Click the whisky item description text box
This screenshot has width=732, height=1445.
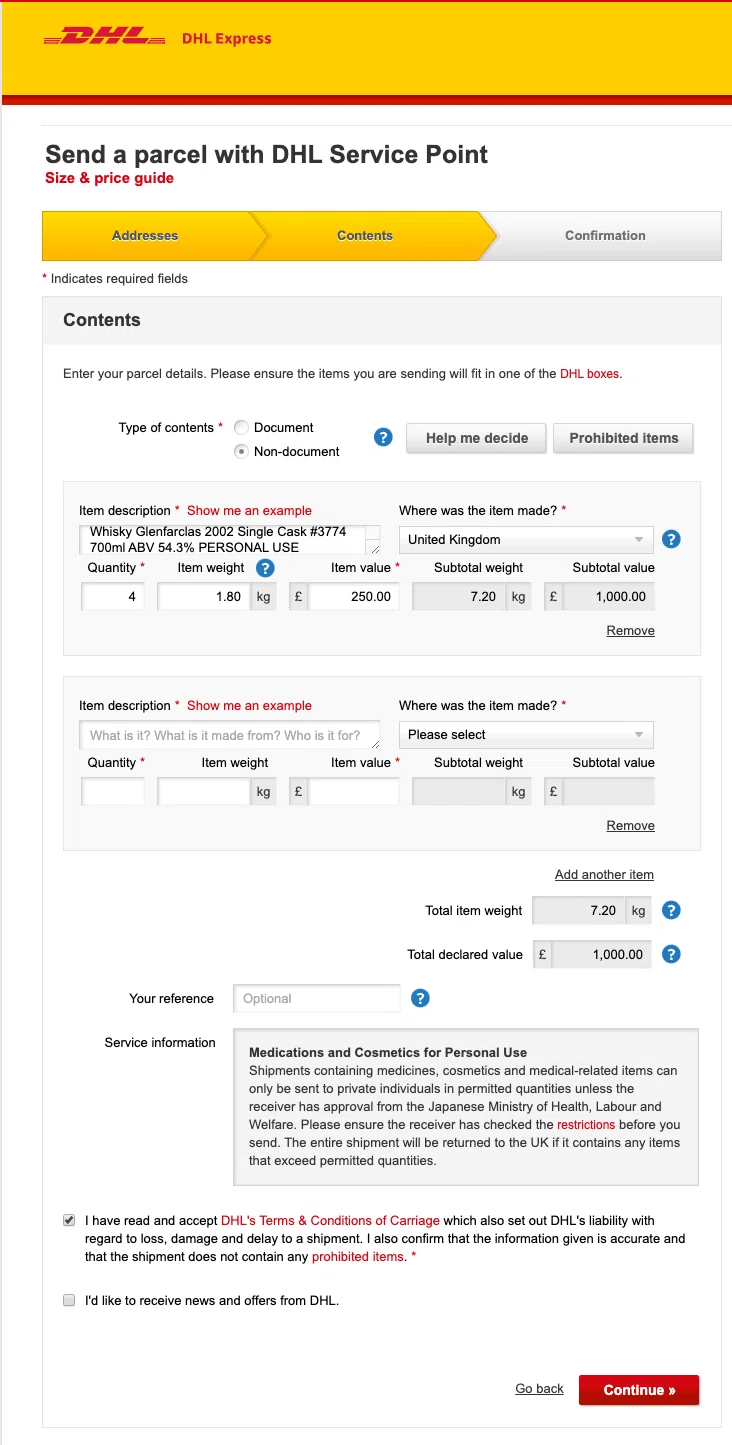(230, 539)
